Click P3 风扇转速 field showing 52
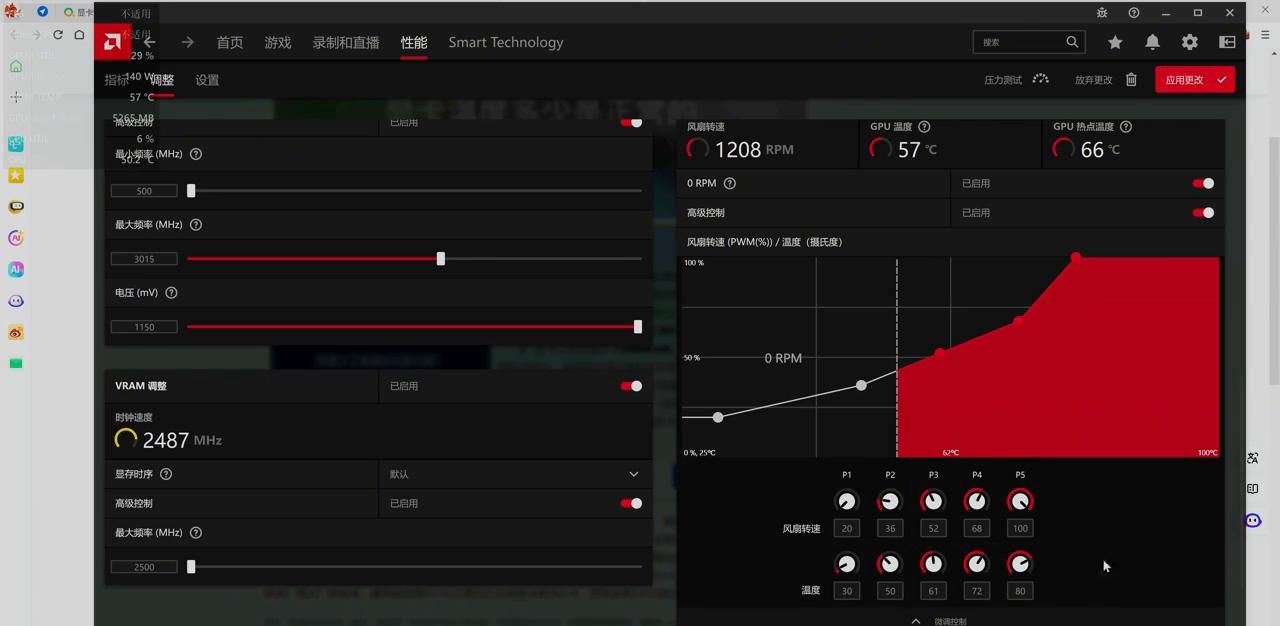This screenshot has width=1280, height=626. tap(933, 528)
